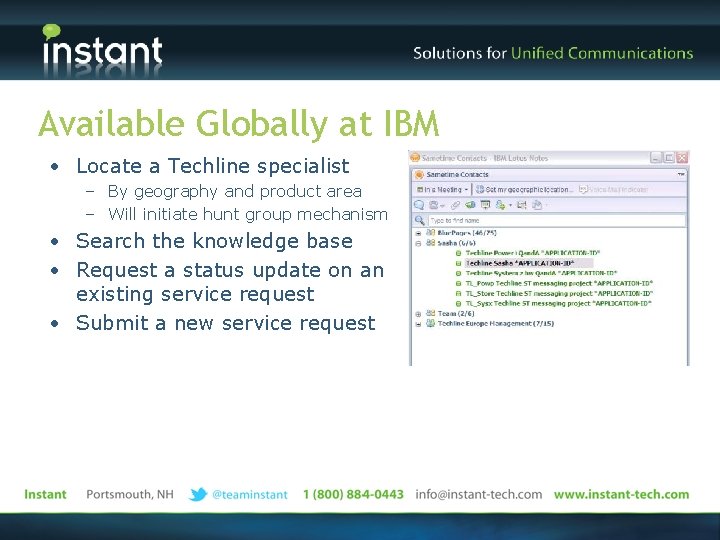Screen dimensions: 720x540
Task: Minimize the Sametime Contacts window
Action: (x=656, y=158)
